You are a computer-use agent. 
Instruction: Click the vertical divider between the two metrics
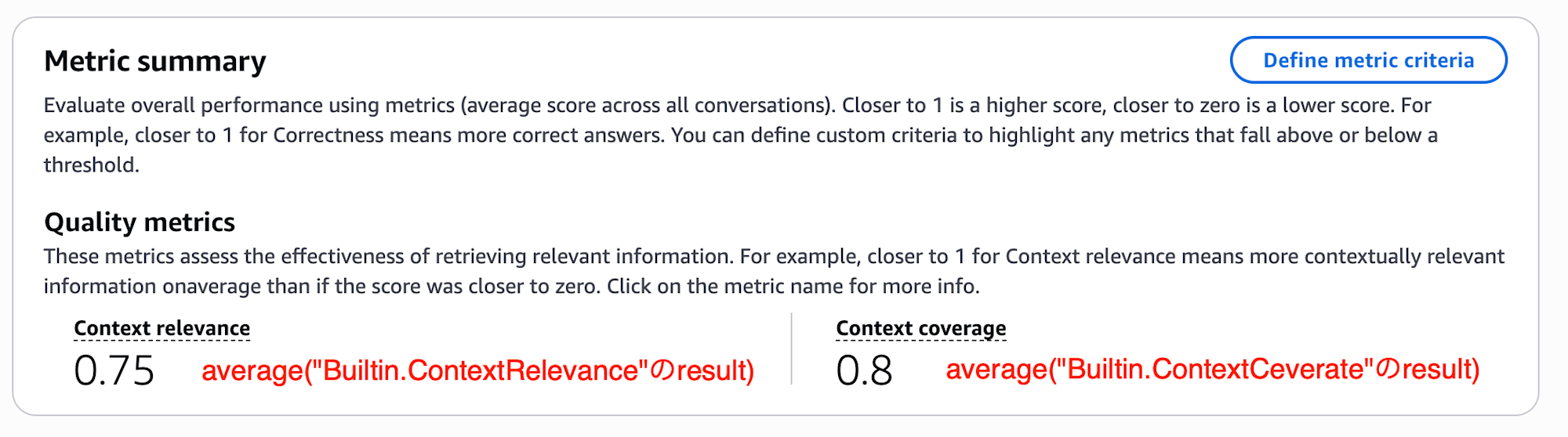[792, 349]
